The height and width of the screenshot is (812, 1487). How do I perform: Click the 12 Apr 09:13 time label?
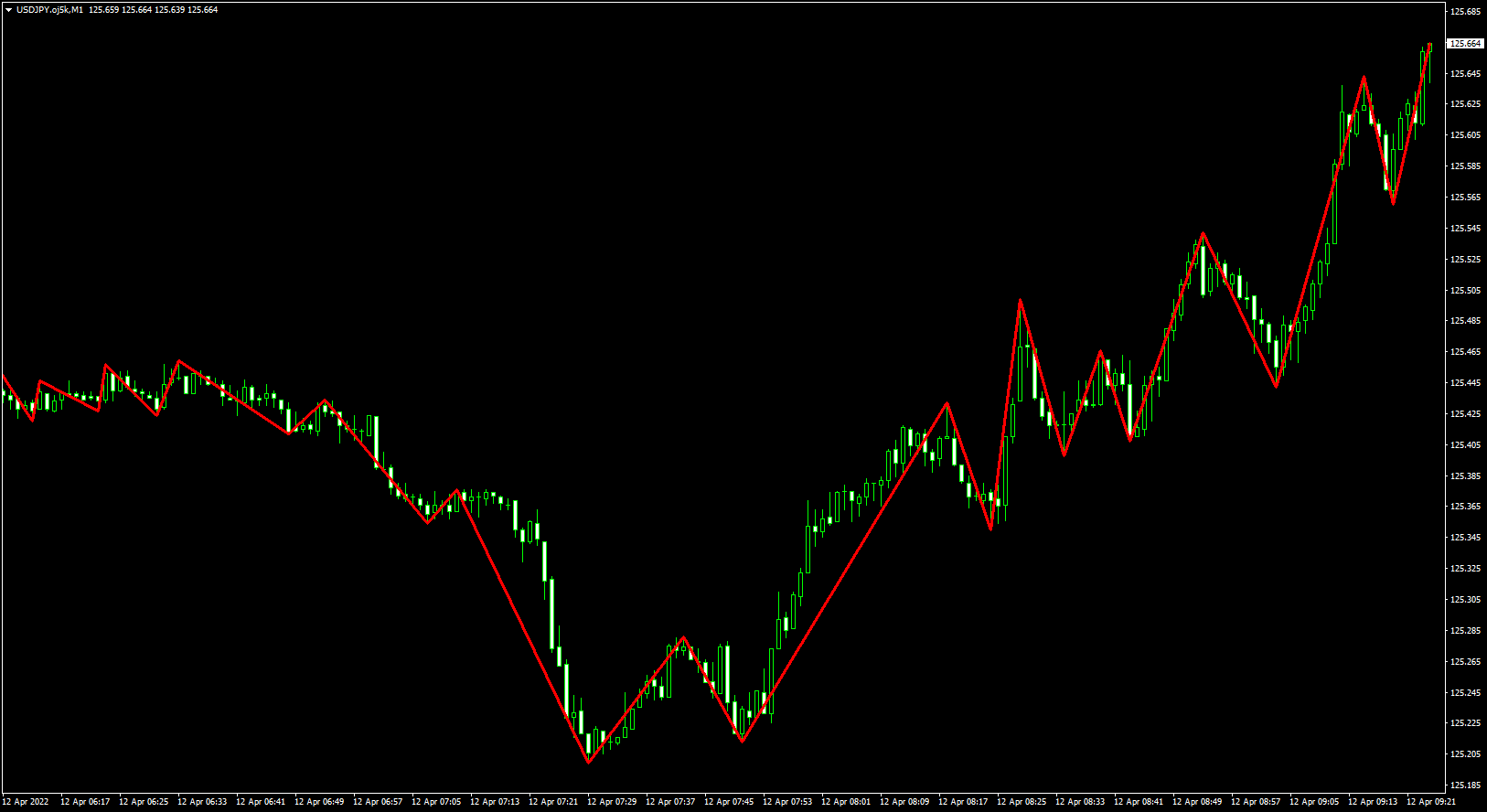point(1373,802)
